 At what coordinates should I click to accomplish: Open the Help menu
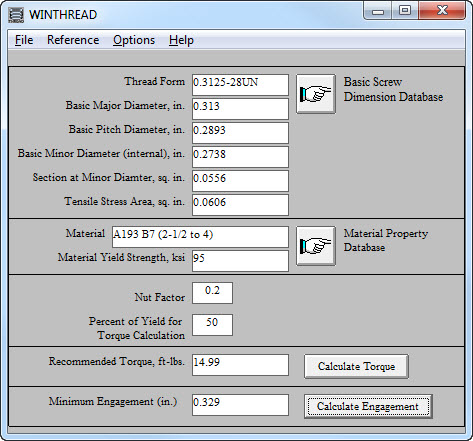click(181, 40)
